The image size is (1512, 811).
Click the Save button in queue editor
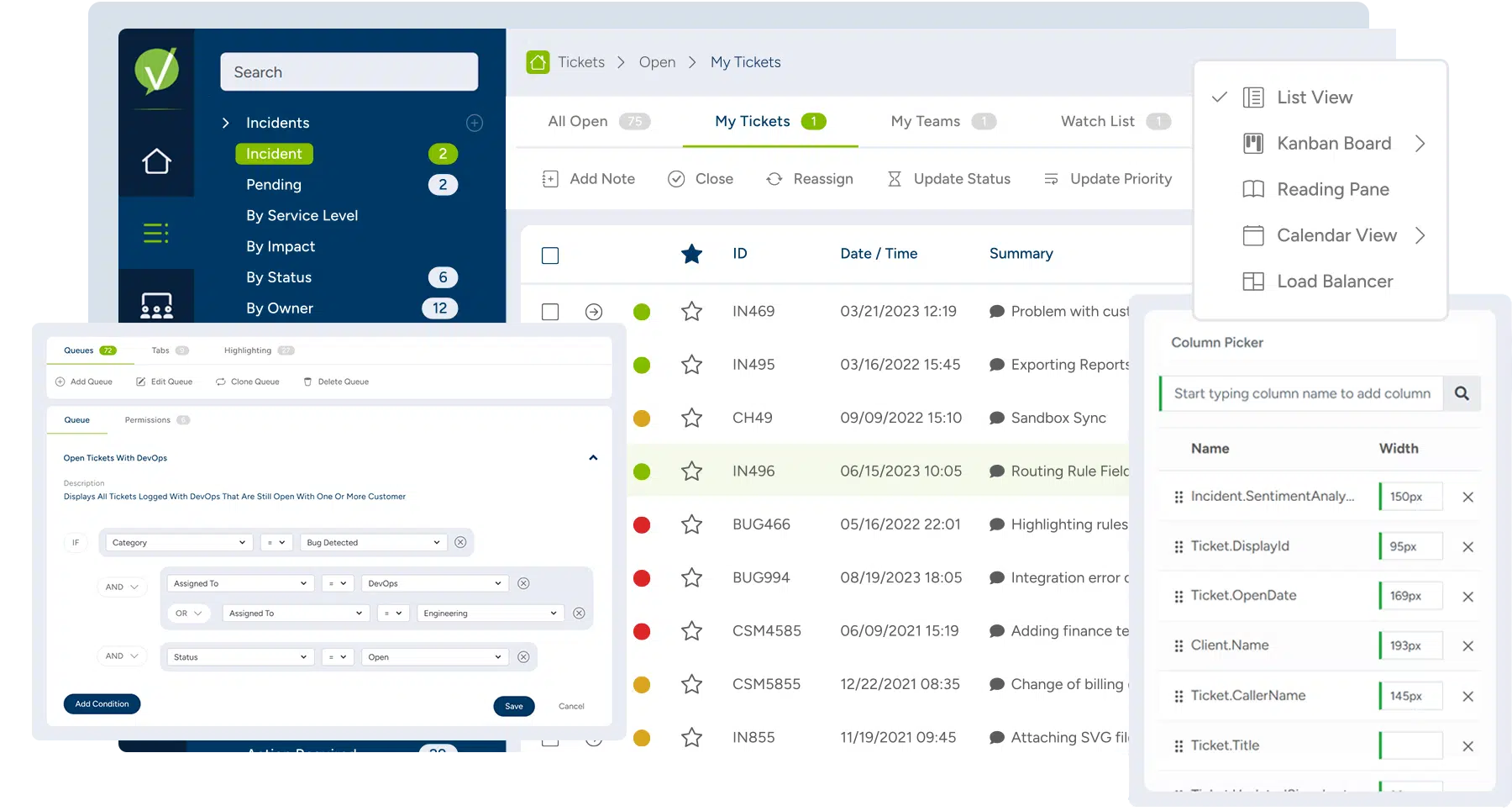click(x=514, y=706)
